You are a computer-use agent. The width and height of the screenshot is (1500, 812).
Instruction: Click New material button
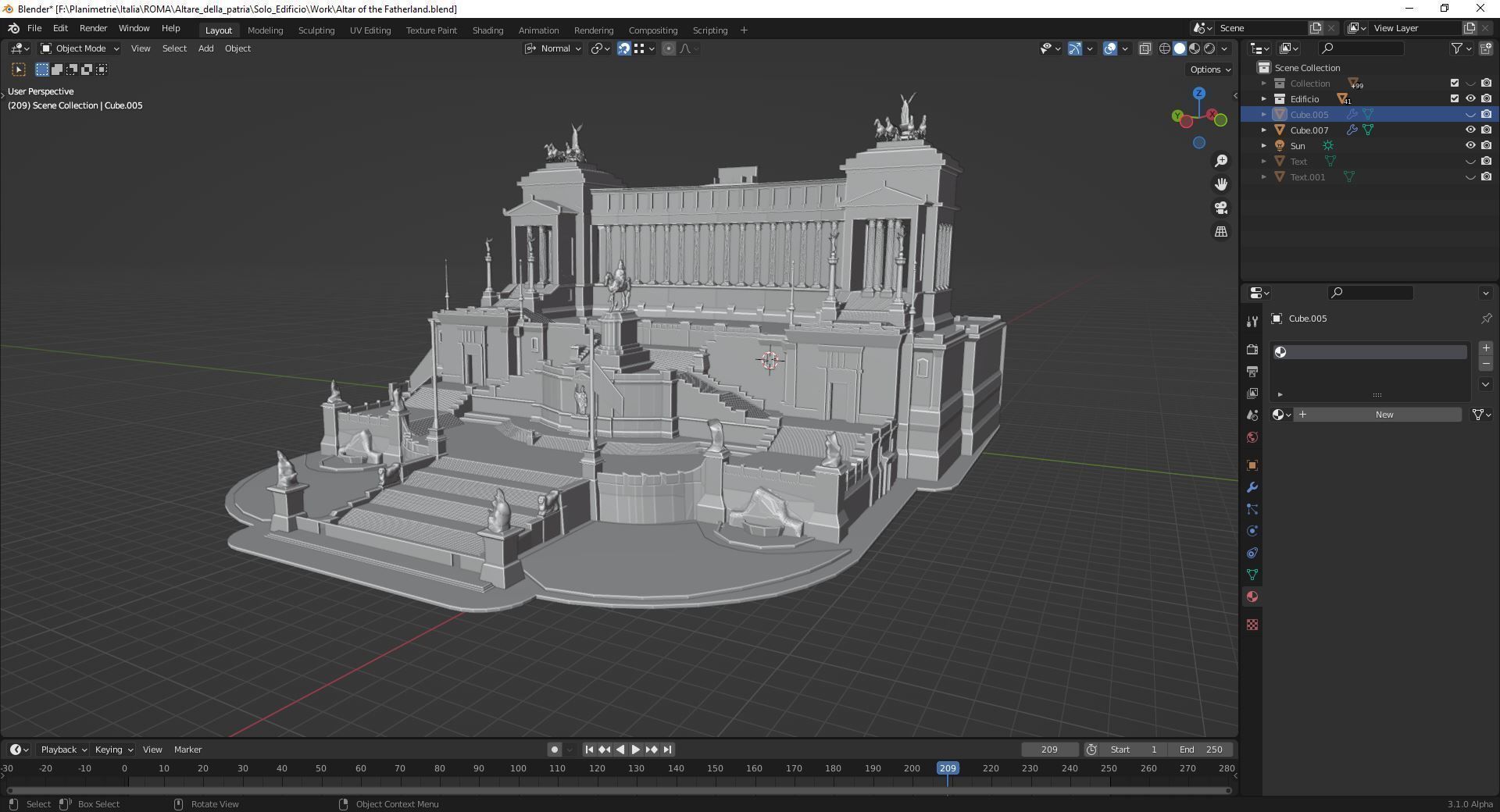point(1379,415)
